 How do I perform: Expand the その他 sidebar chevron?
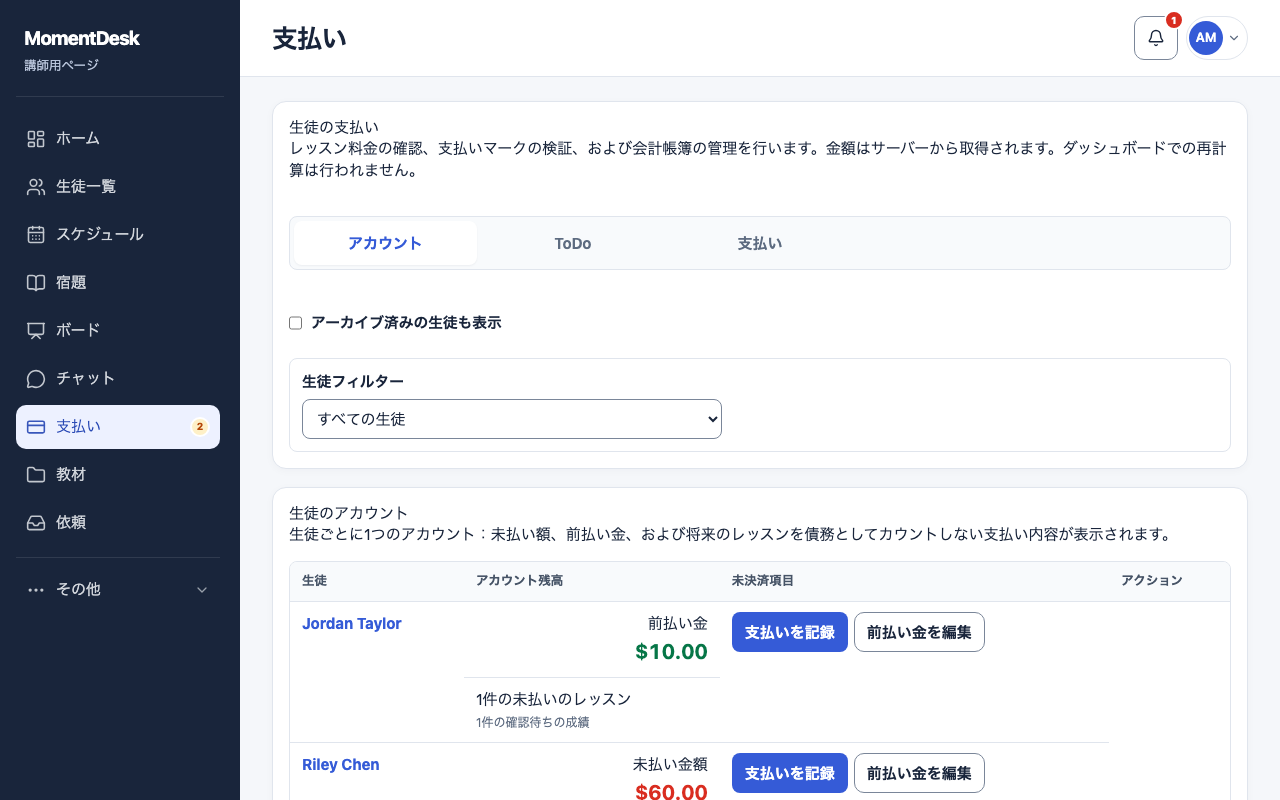tap(202, 590)
